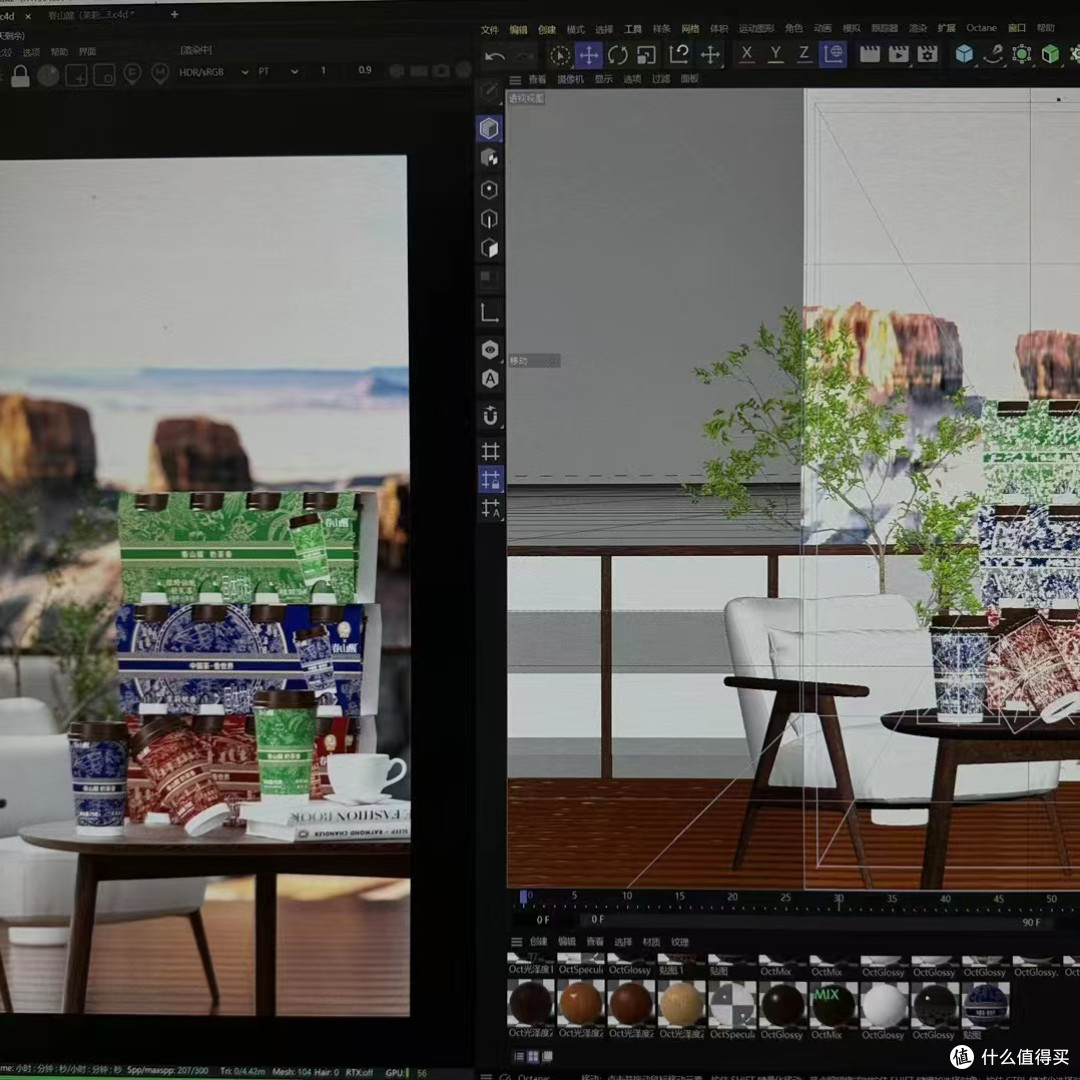The image size is (1080, 1080).
Task: Toggle Y axis lock
Action: (776, 54)
